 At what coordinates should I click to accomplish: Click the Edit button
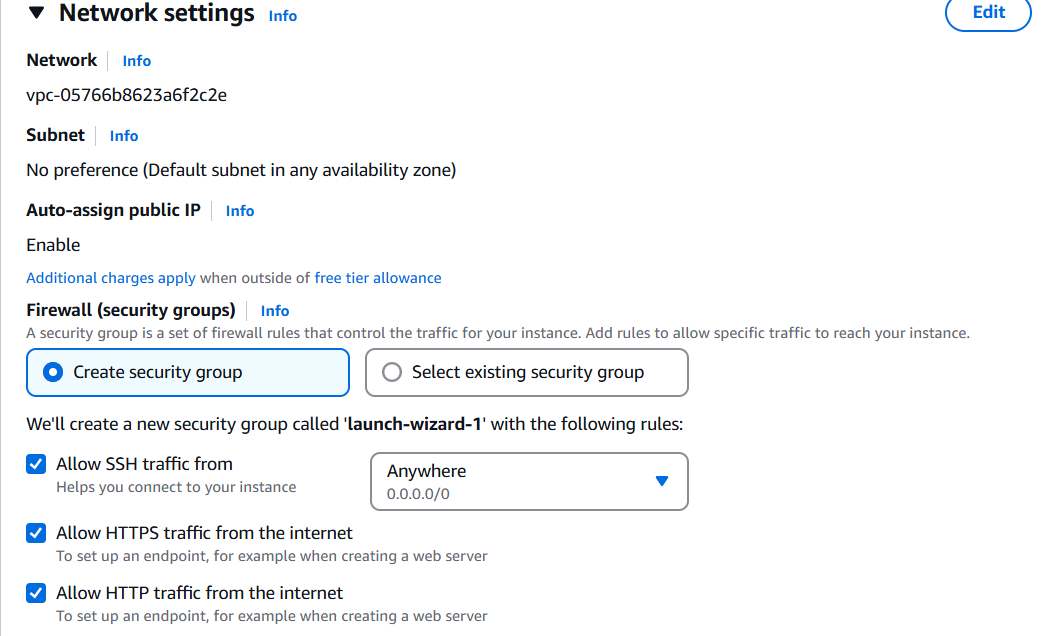point(988,12)
